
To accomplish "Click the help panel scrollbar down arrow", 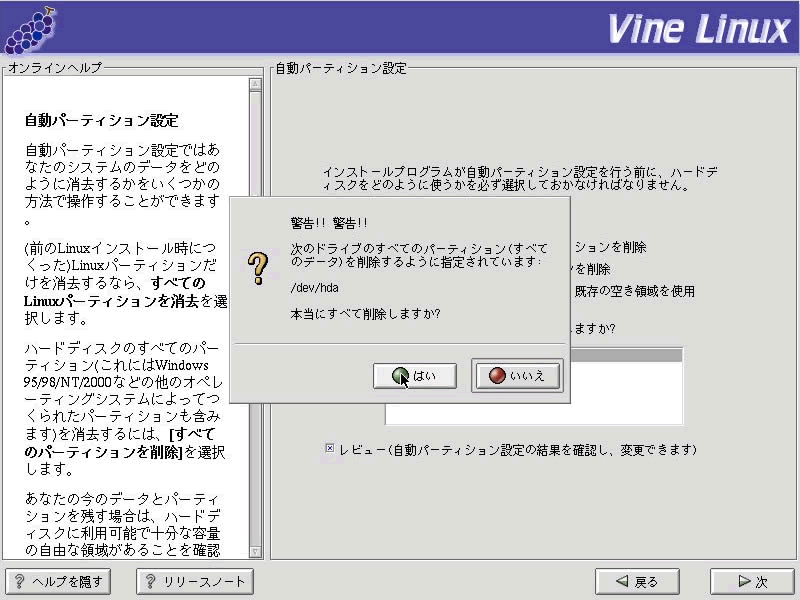I will pos(256,552).
